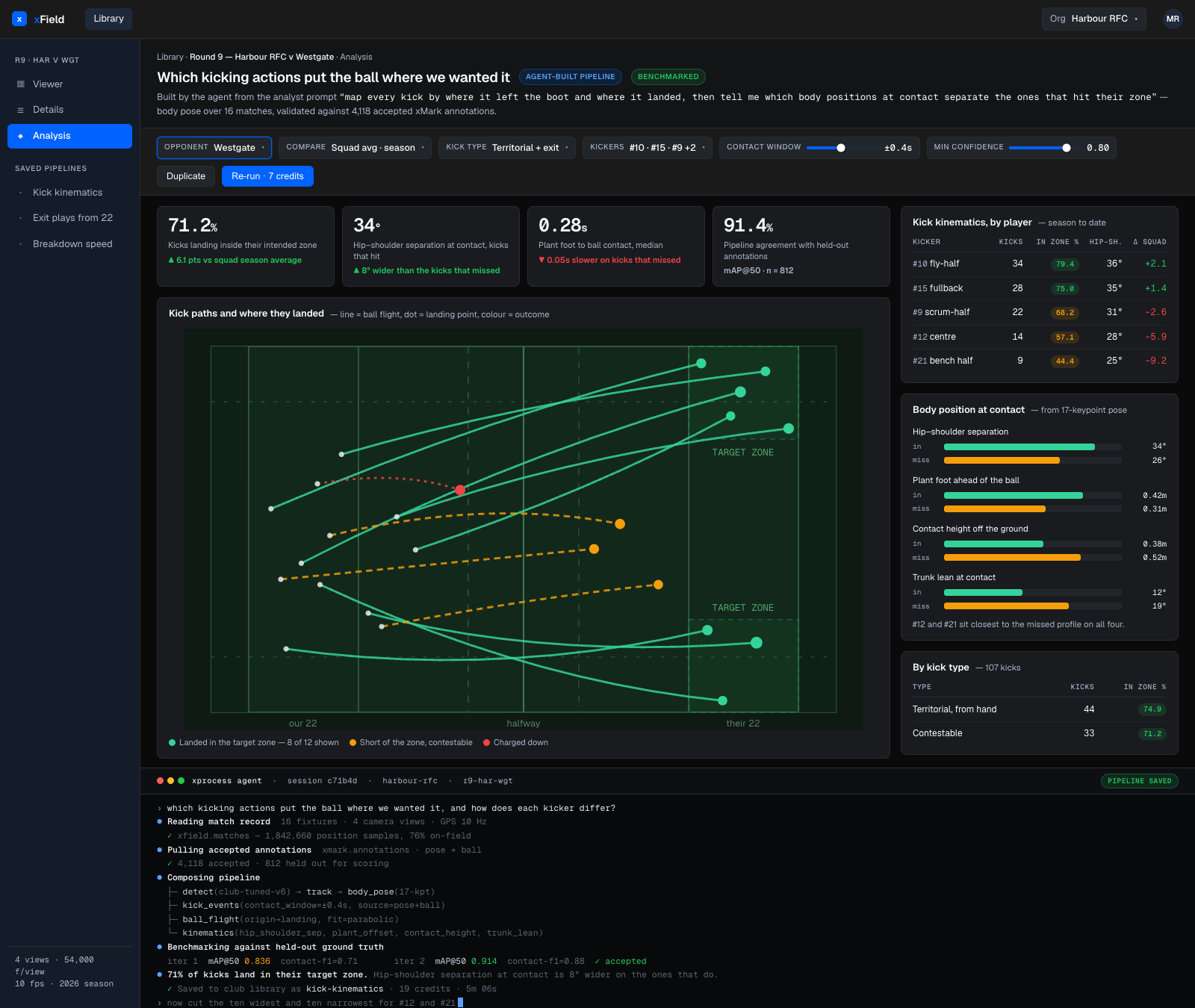Expand the Org Harbour RFC dropdown
The image size is (1195, 1008).
(x=1093, y=19)
